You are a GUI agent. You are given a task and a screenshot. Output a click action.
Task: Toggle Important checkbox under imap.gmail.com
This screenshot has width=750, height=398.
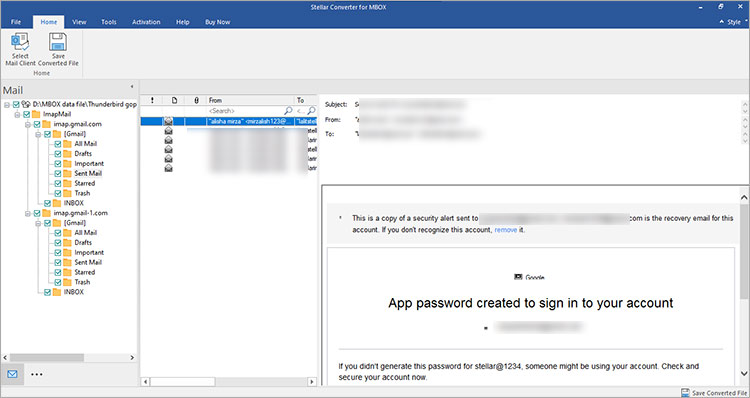point(58,164)
